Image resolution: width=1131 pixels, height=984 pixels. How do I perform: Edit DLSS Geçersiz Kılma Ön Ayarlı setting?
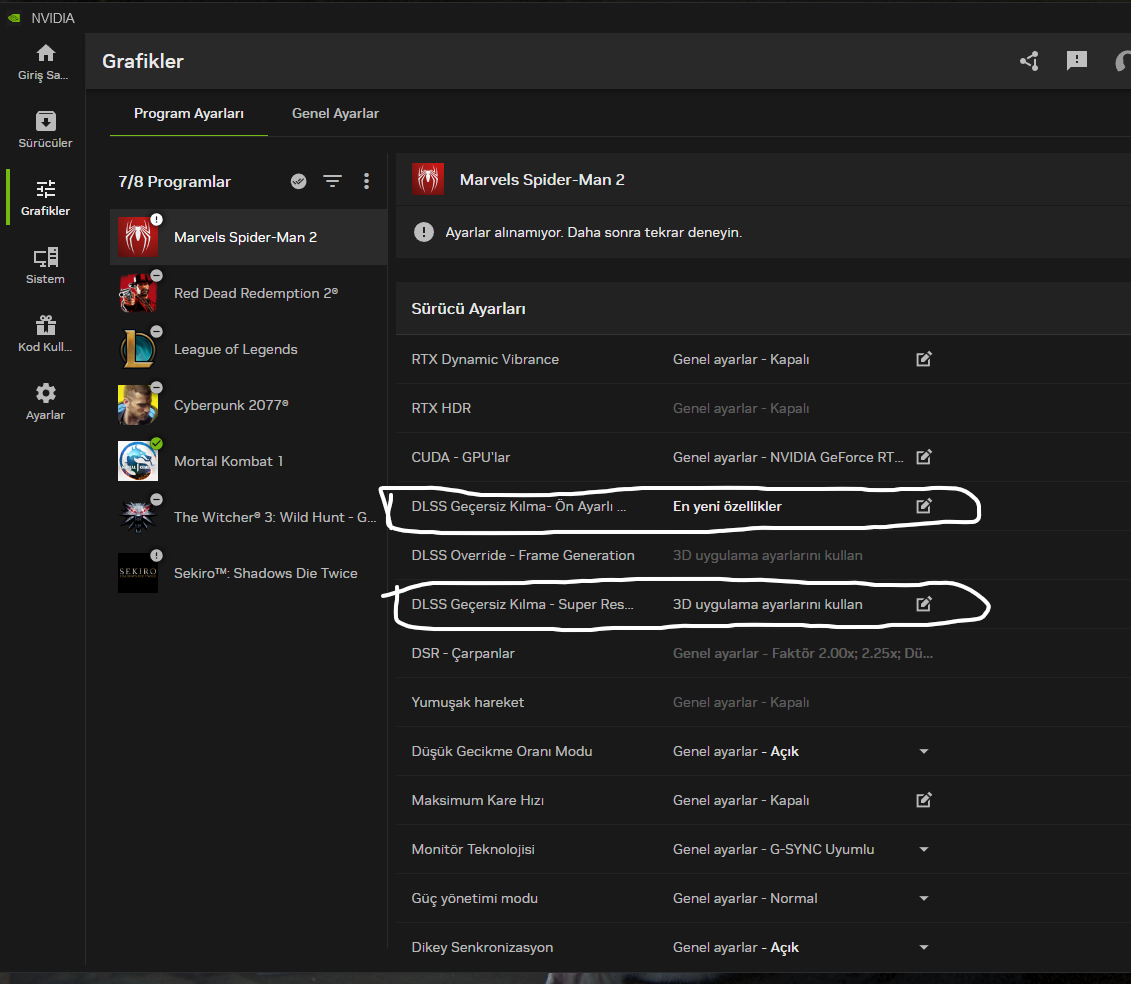(924, 506)
